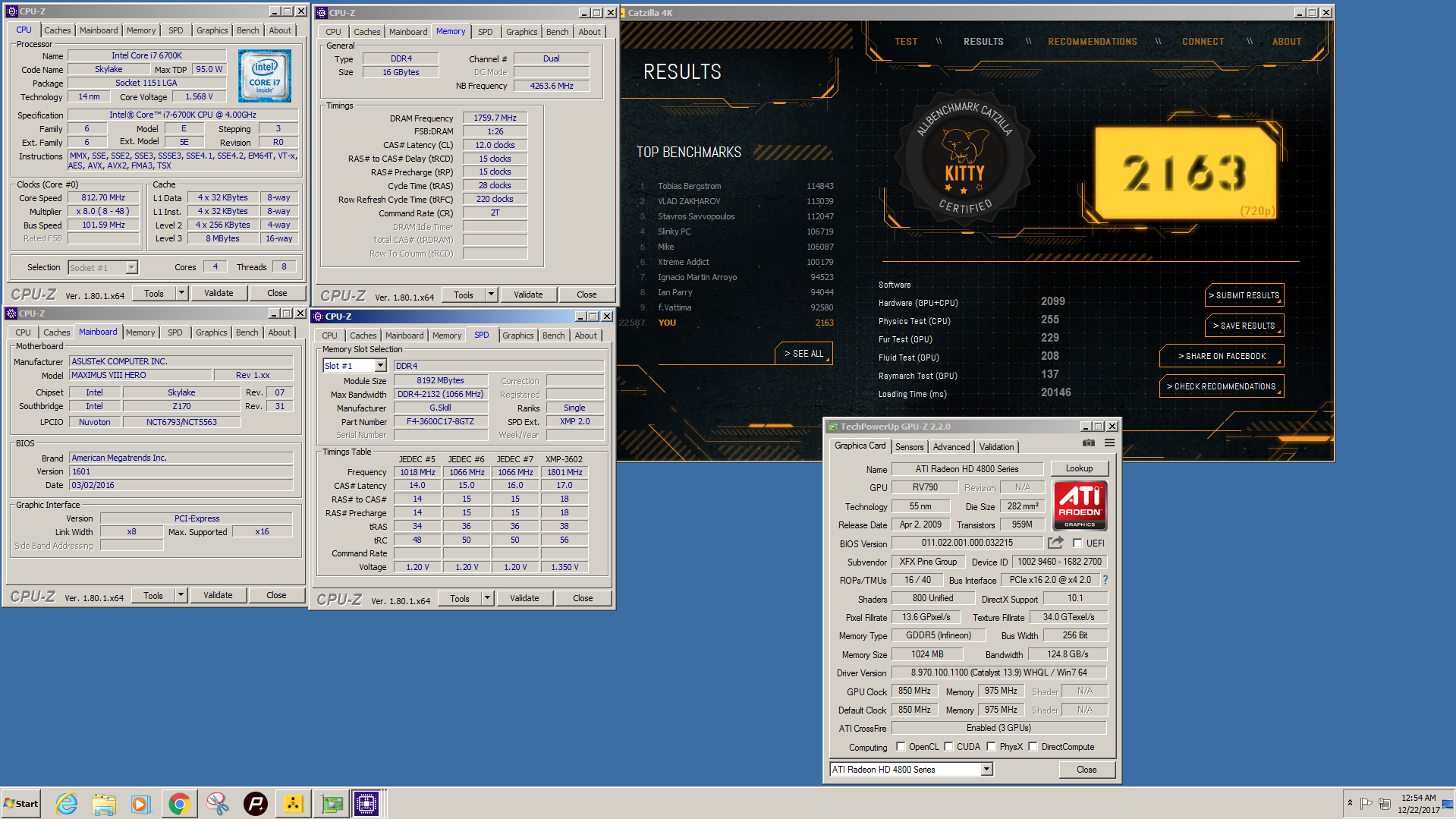Click the 2163 score panel
Screen dimensions: 1456x819
click(1186, 172)
